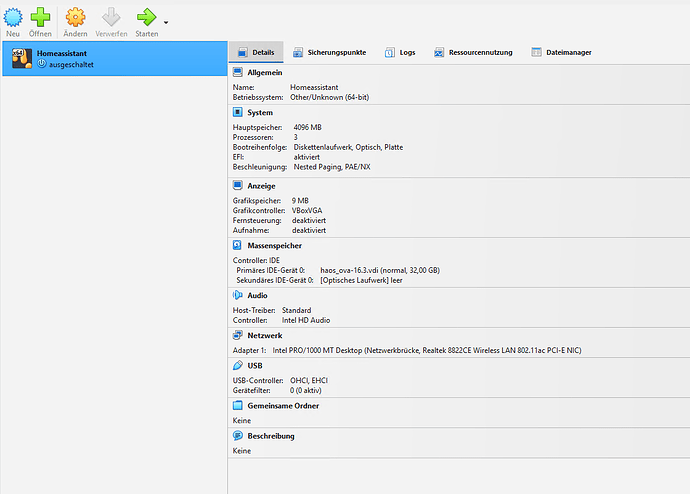Viewport: 690px width, 494px height.
Task: Open the System settings header link
Action: click(x=260, y=113)
